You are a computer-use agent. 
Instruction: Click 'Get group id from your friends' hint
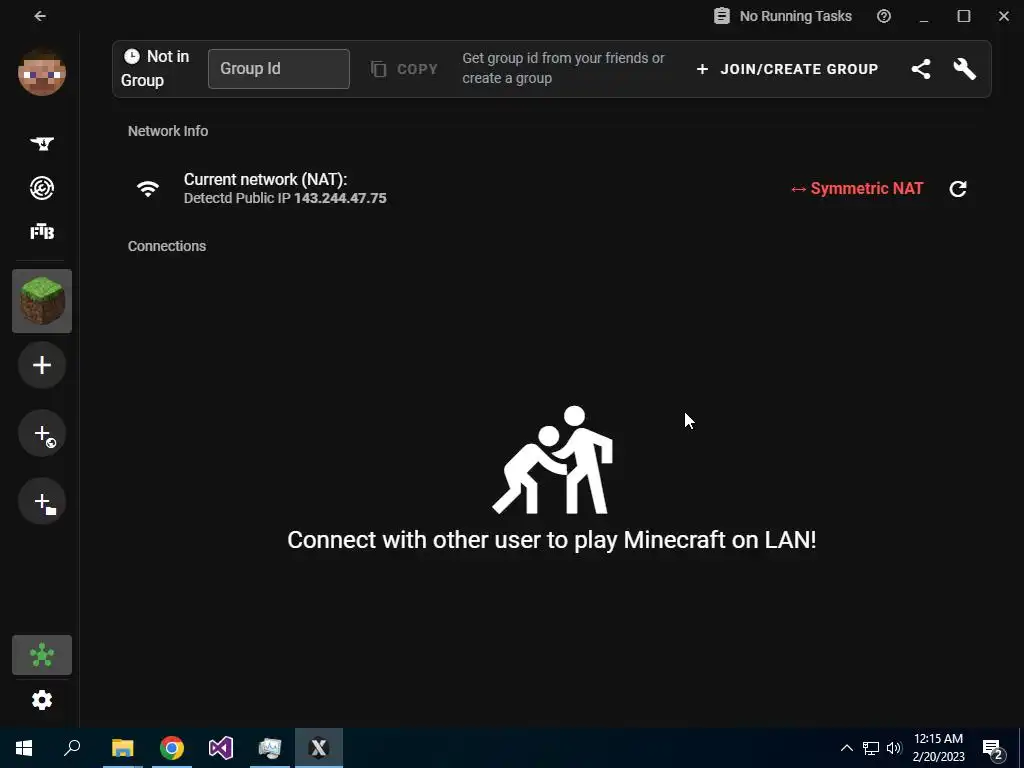[x=564, y=68]
